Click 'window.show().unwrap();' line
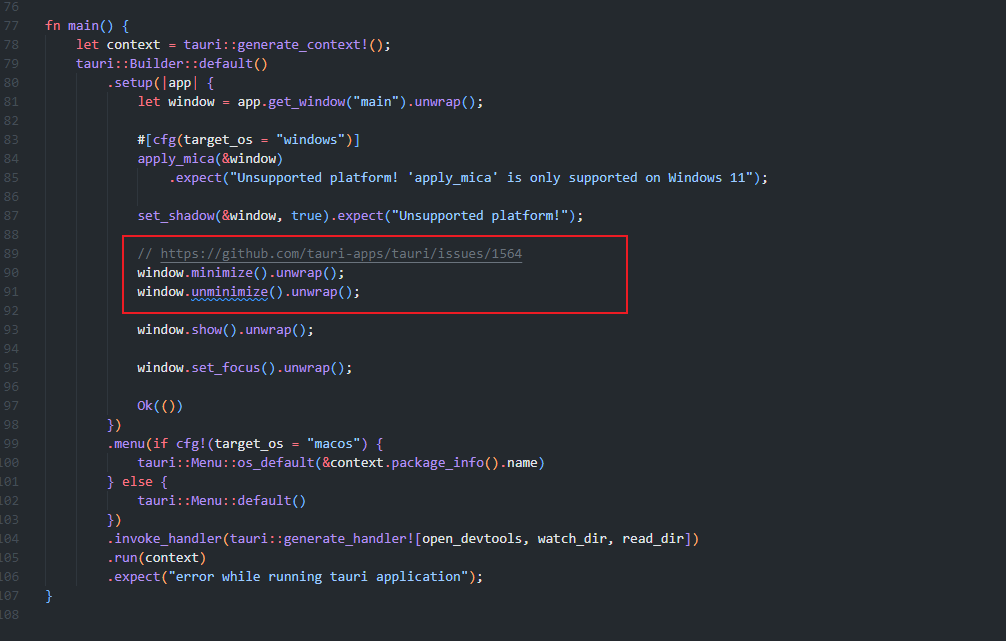1006x641 pixels. [x=225, y=330]
